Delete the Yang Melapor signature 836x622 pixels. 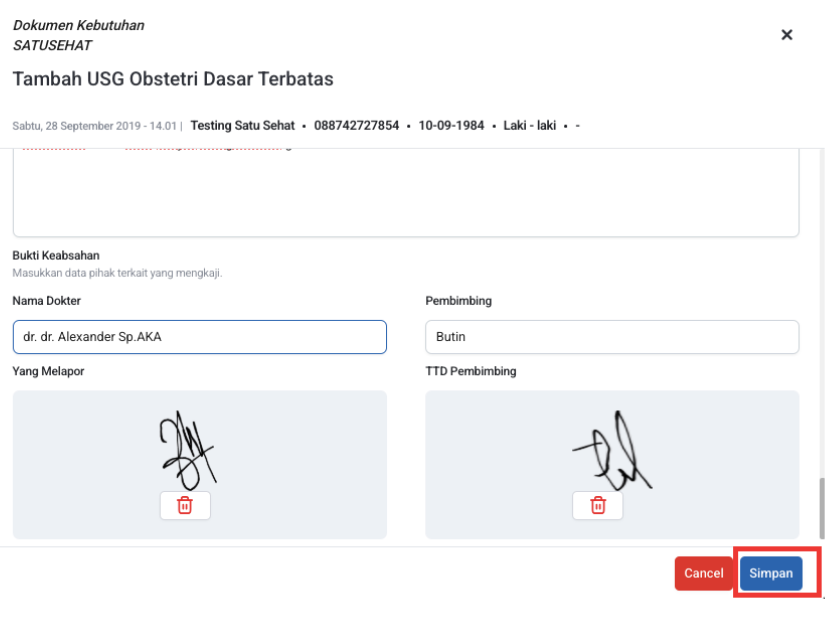click(x=185, y=505)
